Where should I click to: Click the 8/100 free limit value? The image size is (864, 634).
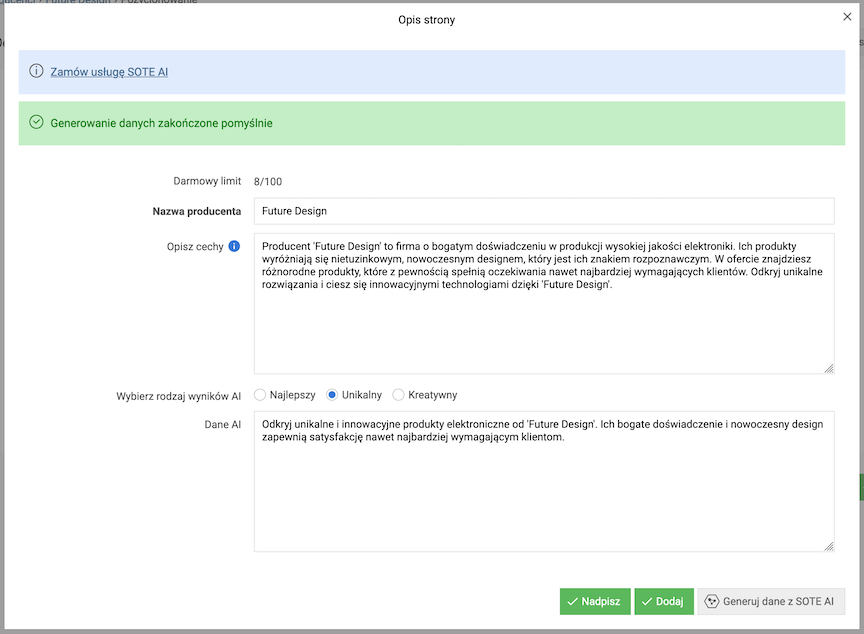pos(268,182)
